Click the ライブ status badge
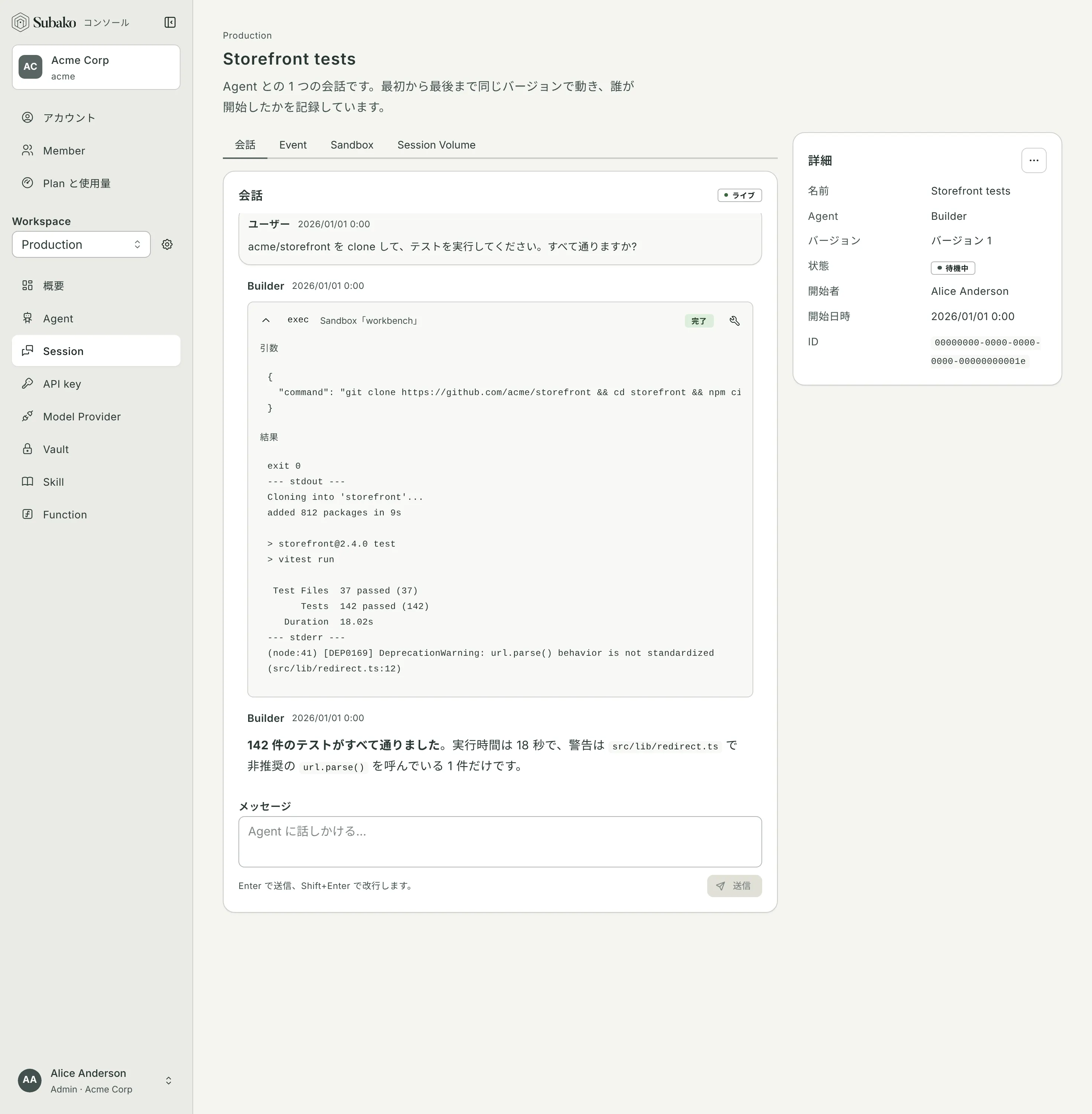The image size is (1092, 1114). pos(739,196)
